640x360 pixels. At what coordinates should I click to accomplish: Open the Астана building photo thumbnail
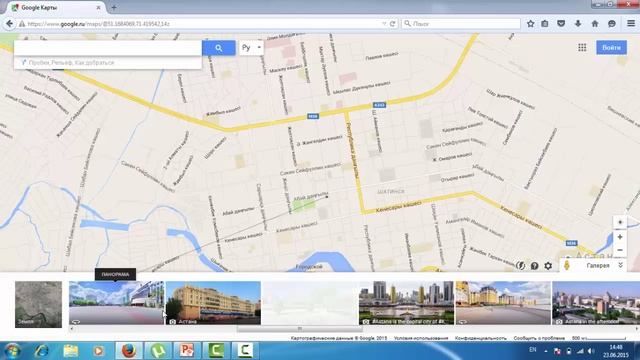click(213, 303)
